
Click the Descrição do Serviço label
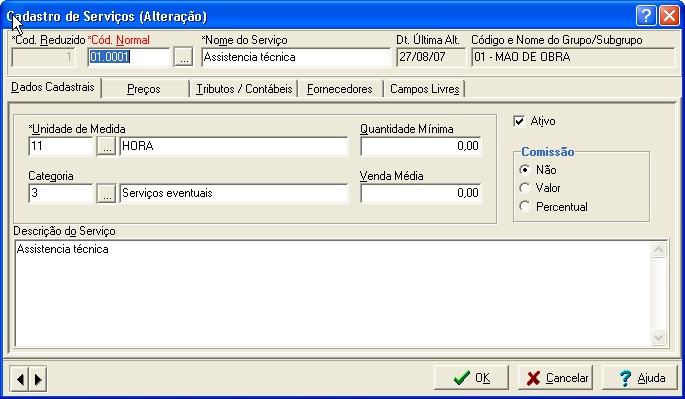click(x=64, y=231)
